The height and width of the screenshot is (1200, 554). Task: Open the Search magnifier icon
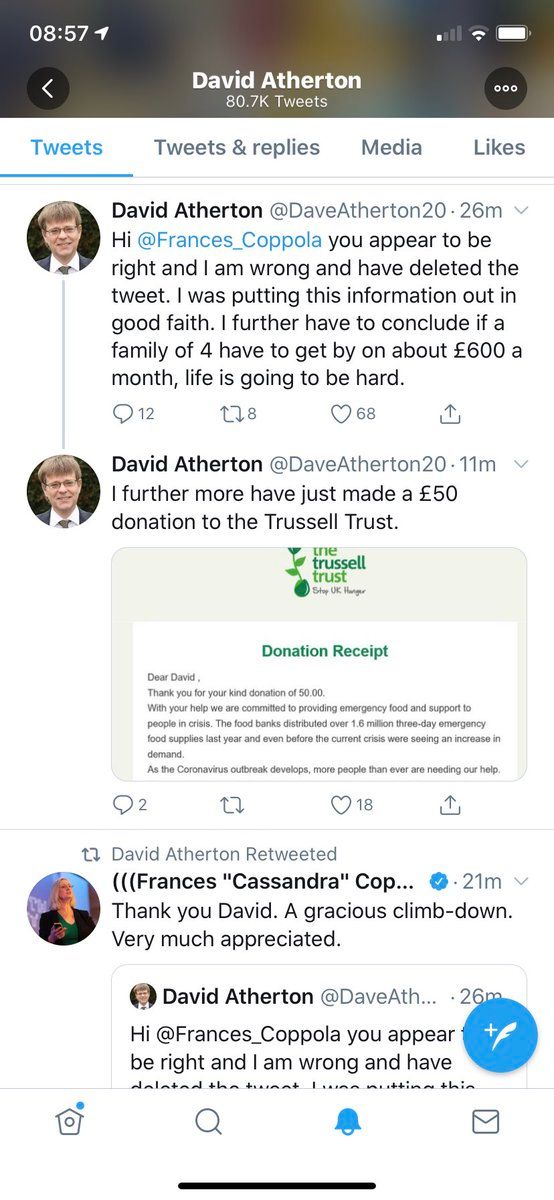pos(208,1122)
